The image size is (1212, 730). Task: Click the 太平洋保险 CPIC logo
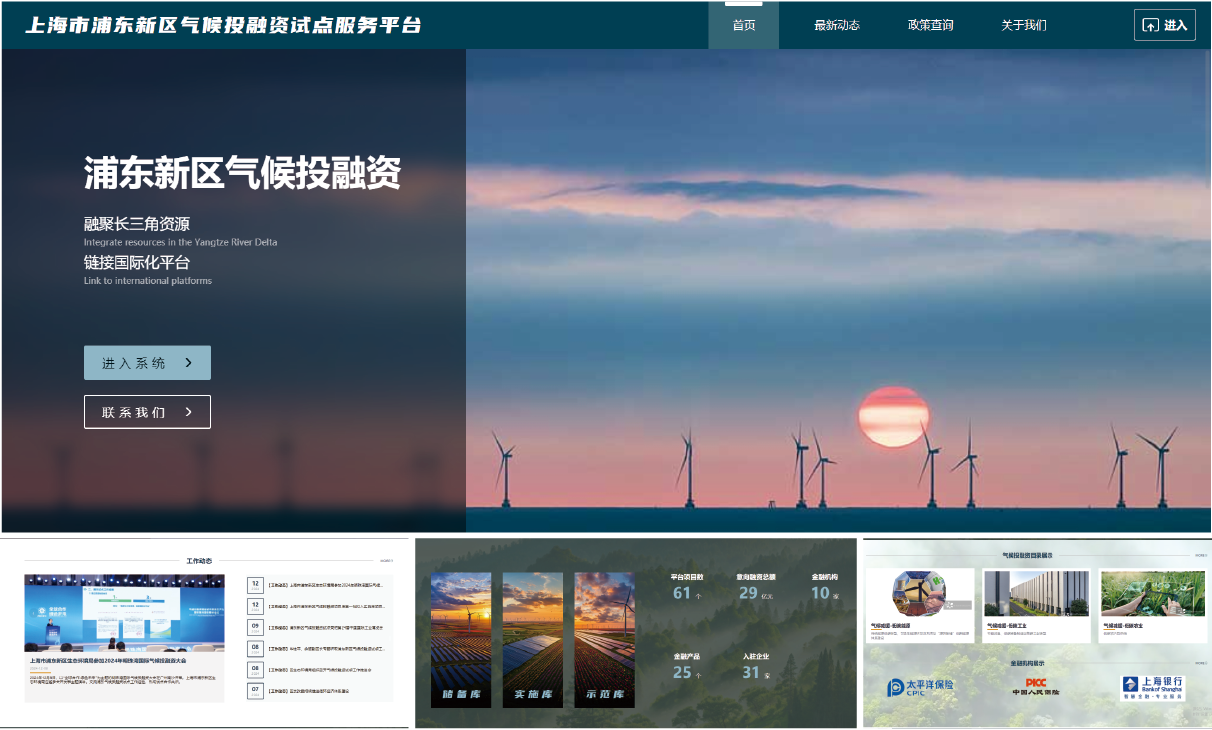pos(920,687)
